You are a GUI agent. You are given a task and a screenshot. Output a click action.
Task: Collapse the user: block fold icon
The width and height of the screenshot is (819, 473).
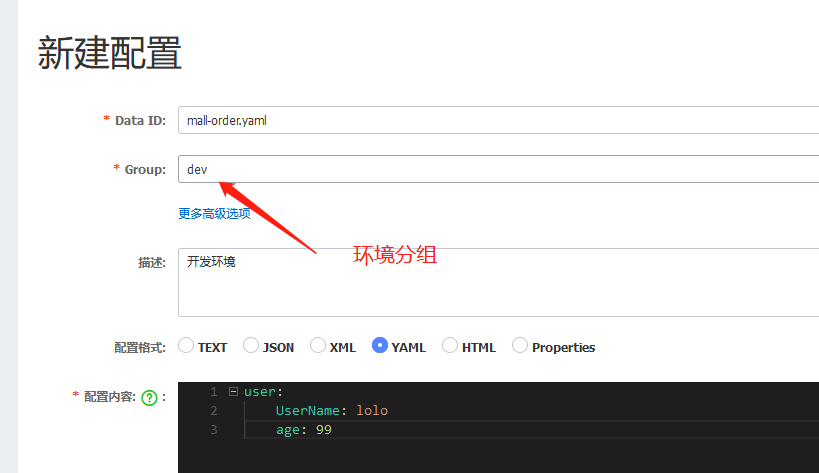[233, 392]
